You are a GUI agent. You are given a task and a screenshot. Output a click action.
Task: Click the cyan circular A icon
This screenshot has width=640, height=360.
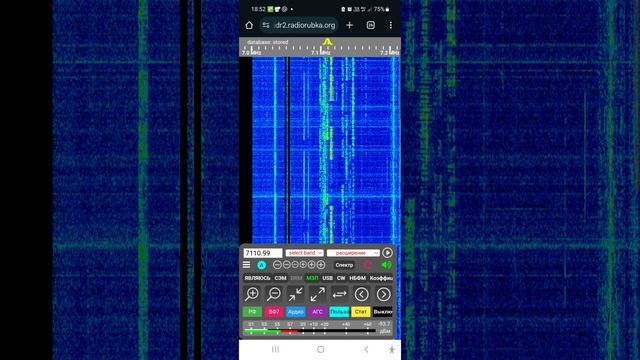262,265
